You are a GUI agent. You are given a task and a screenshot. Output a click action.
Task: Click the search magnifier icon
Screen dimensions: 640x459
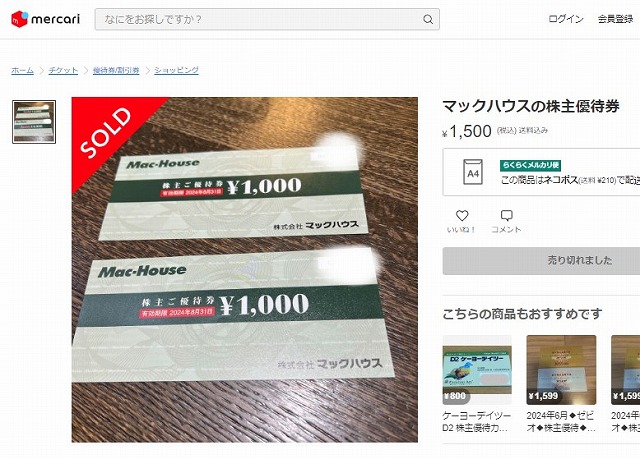point(428,19)
